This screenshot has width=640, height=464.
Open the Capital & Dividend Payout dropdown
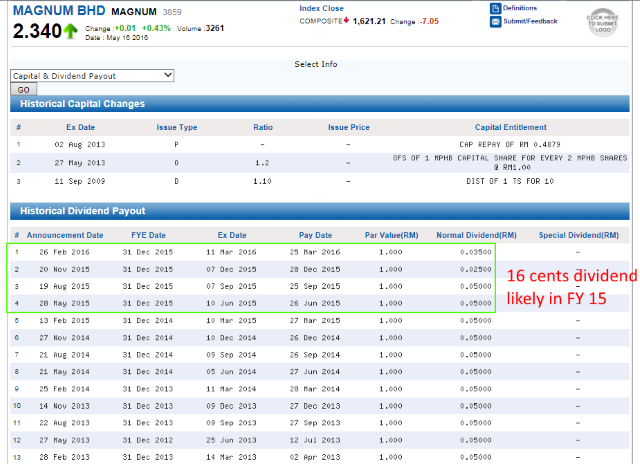click(92, 75)
